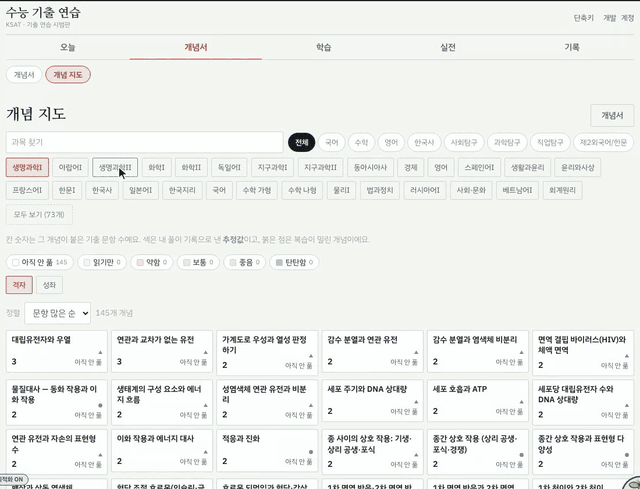Select the 수학 나형 subject chip
Screen dimensions: 640x489
302,190
